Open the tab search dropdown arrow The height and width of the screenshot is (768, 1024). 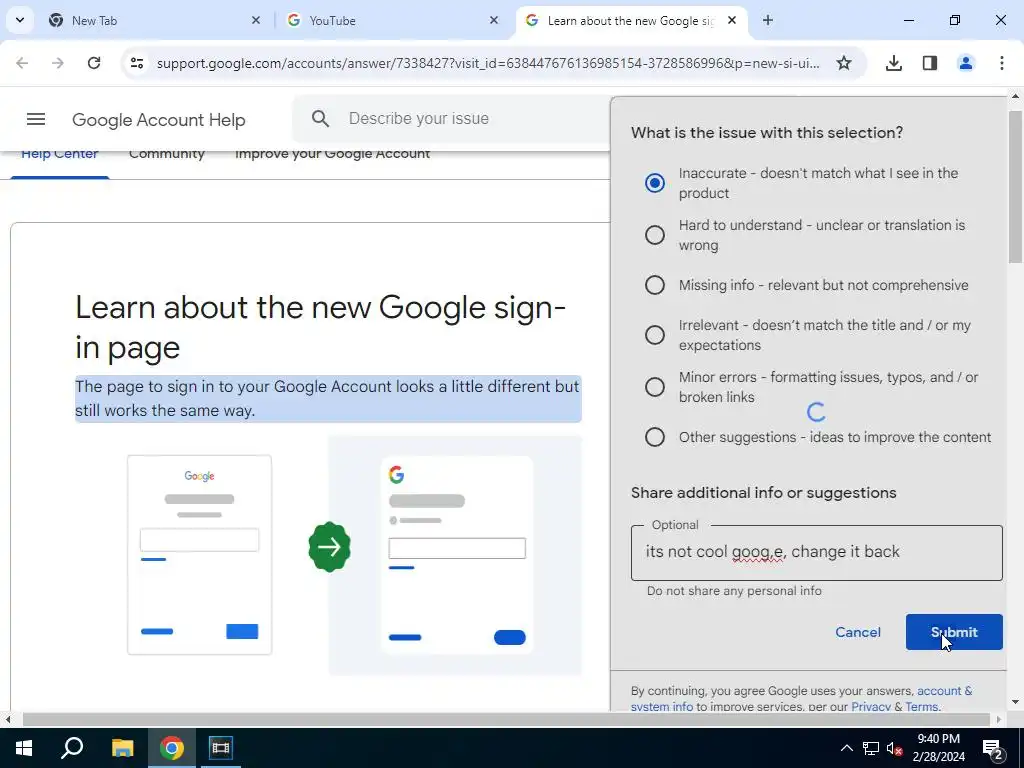click(20, 20)
